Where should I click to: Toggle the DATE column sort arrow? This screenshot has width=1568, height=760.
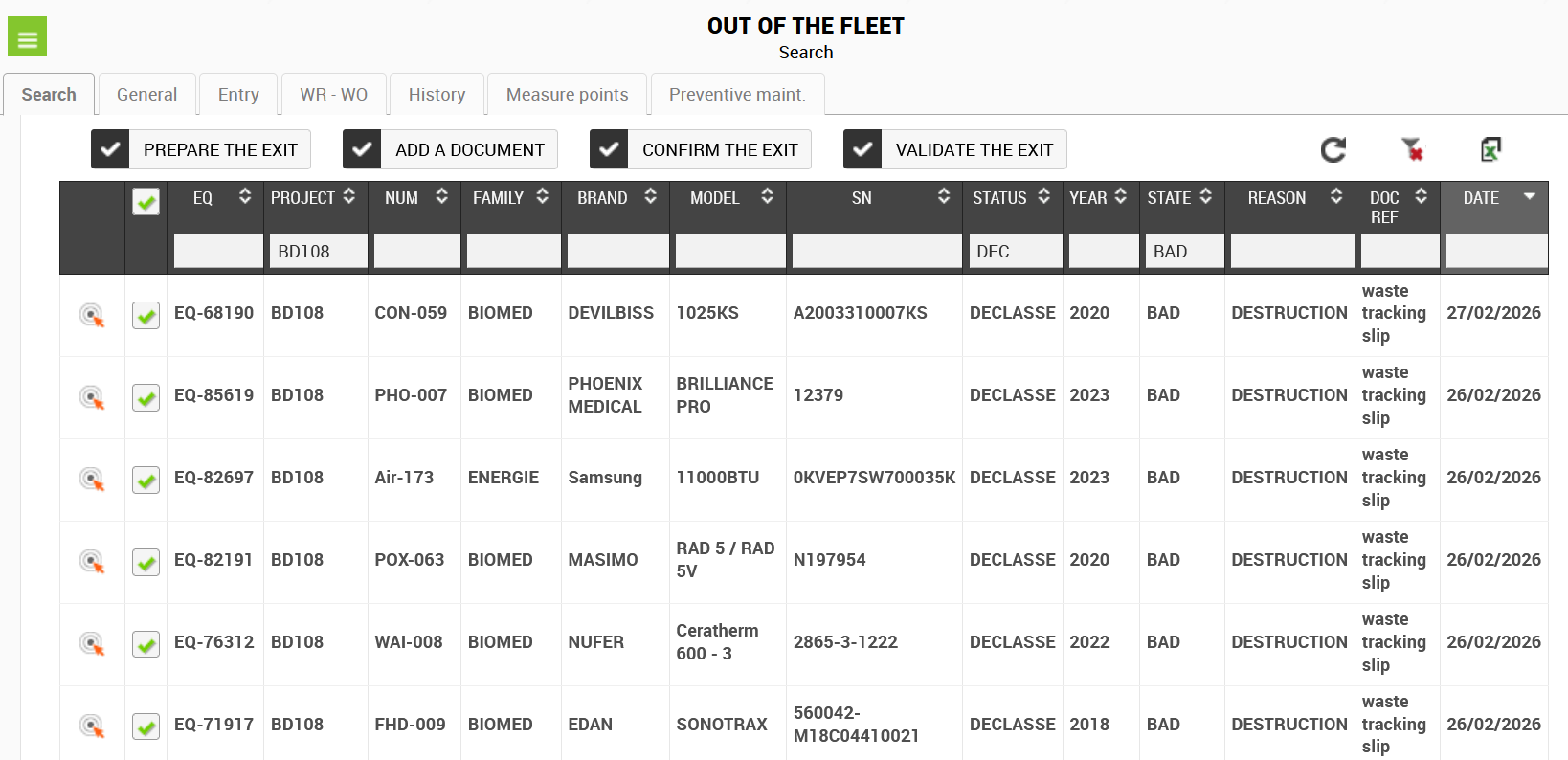click(x=1529, y=196)
